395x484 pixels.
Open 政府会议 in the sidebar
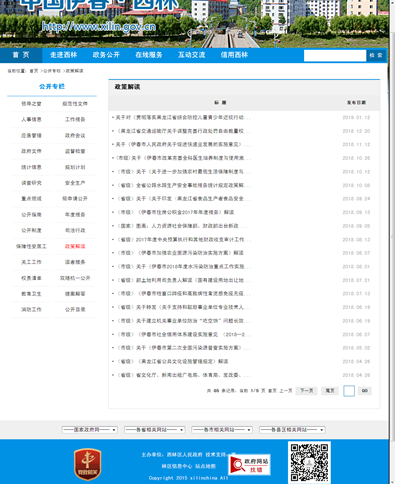(75, 135)
